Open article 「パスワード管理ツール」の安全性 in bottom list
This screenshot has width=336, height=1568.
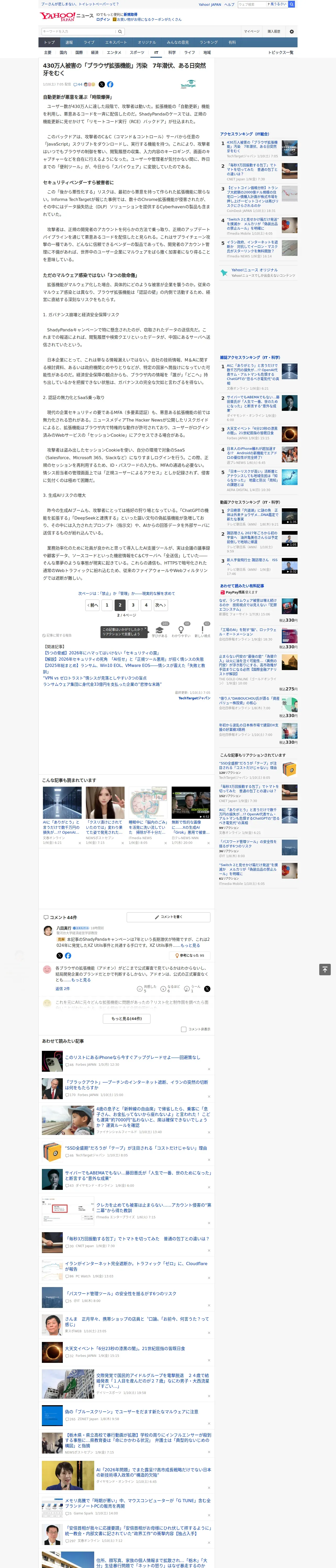(x=121, y=1294)
